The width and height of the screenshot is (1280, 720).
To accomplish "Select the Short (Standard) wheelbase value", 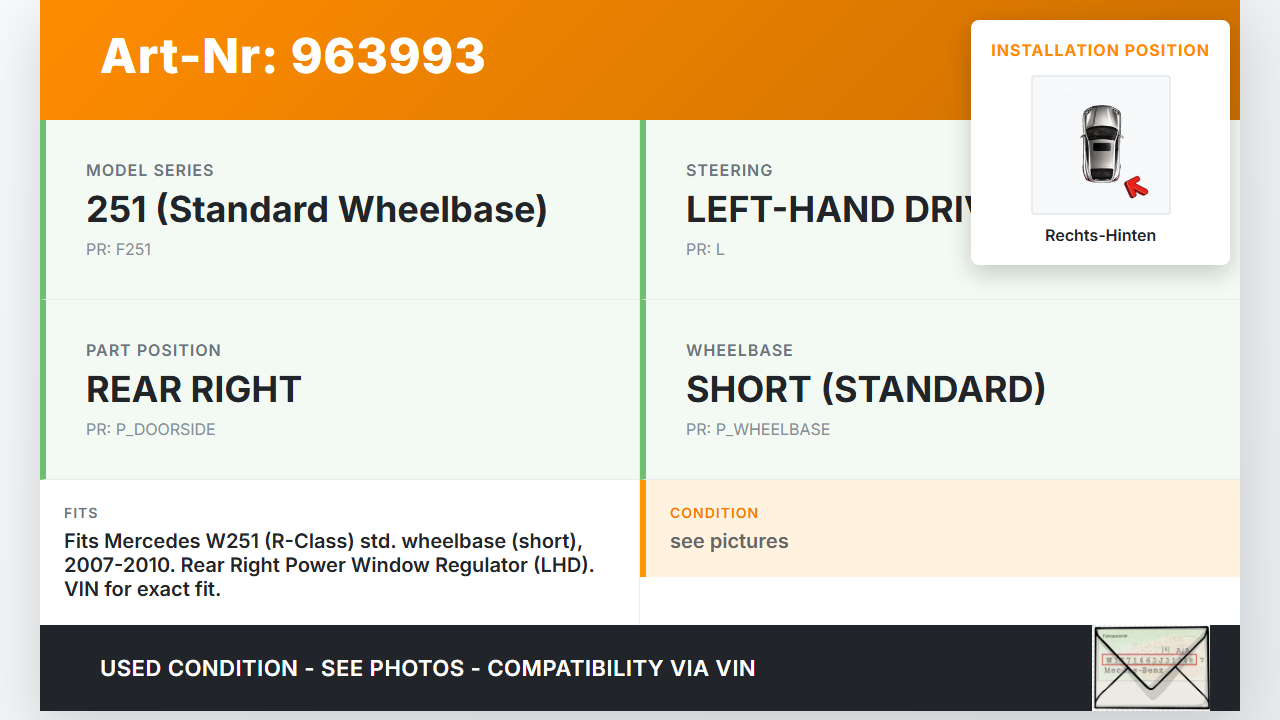I will (865, 389).
